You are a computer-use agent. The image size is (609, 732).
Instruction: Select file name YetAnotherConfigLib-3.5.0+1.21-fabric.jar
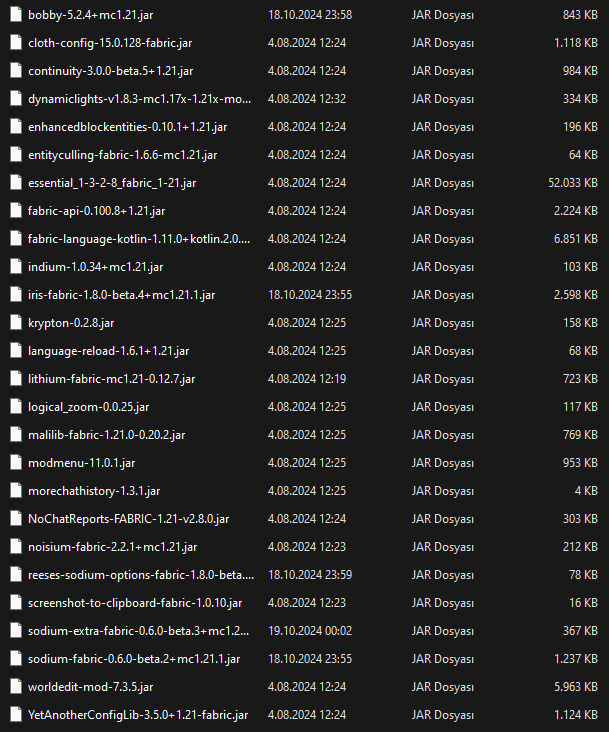pyautogui.click(x=138, y=715)
